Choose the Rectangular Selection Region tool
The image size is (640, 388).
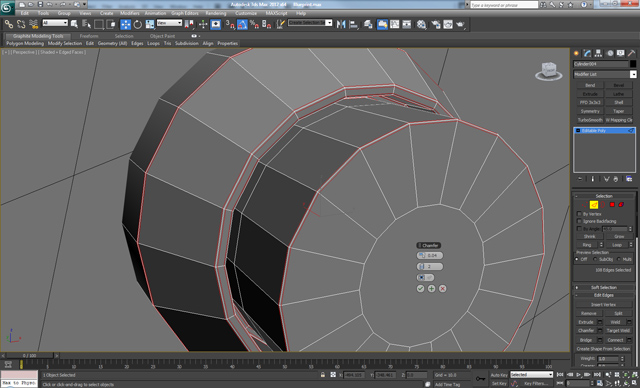[99, 24]
